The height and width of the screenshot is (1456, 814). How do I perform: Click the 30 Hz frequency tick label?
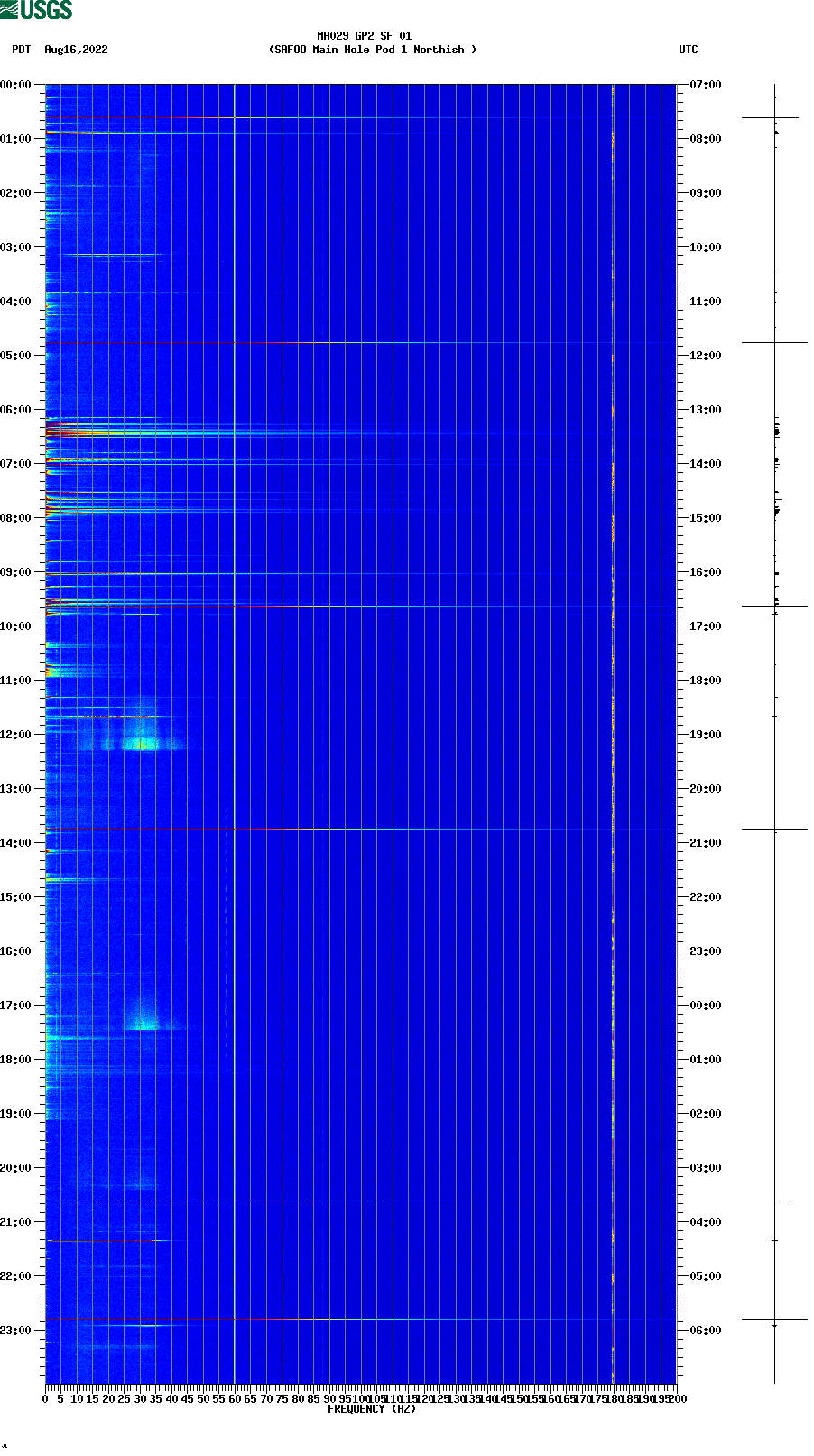(140, 1399)
